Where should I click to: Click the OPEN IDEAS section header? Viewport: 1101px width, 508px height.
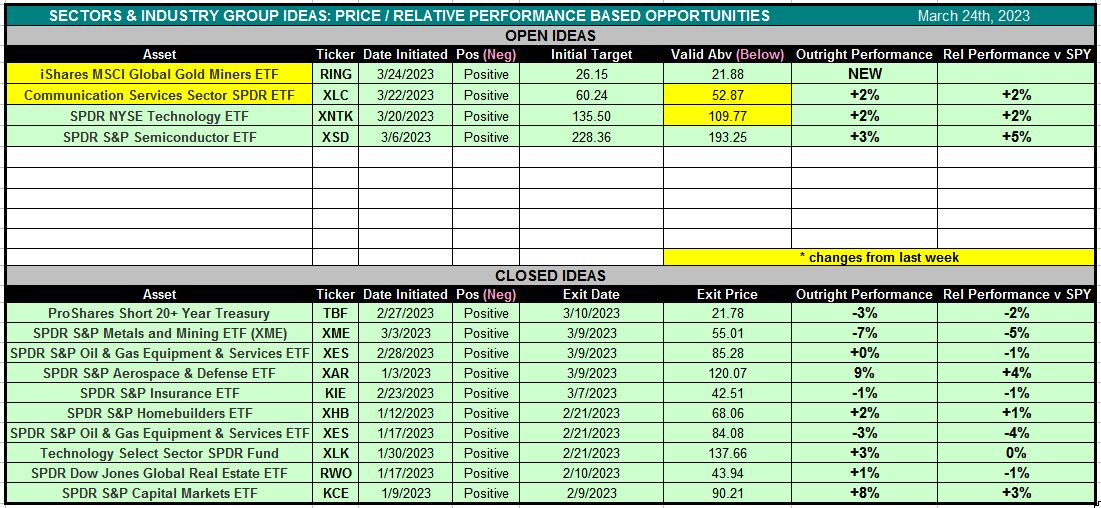click(x=550, y=35)
